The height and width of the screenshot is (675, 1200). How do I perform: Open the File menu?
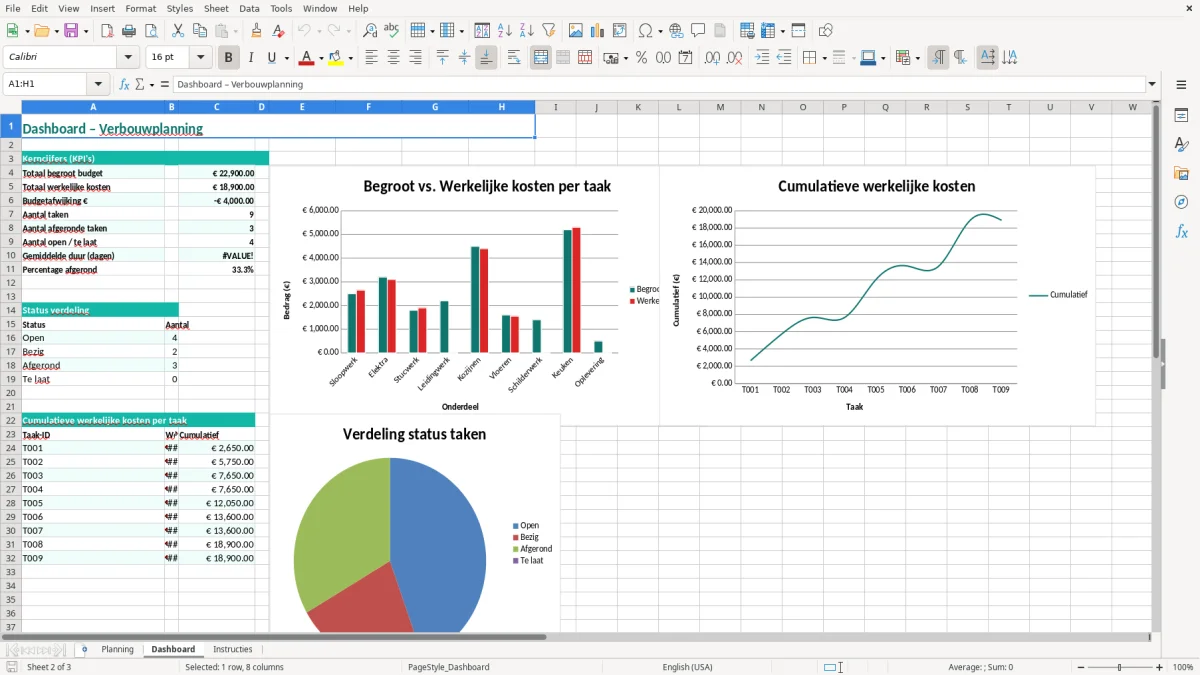click(12, 8)
